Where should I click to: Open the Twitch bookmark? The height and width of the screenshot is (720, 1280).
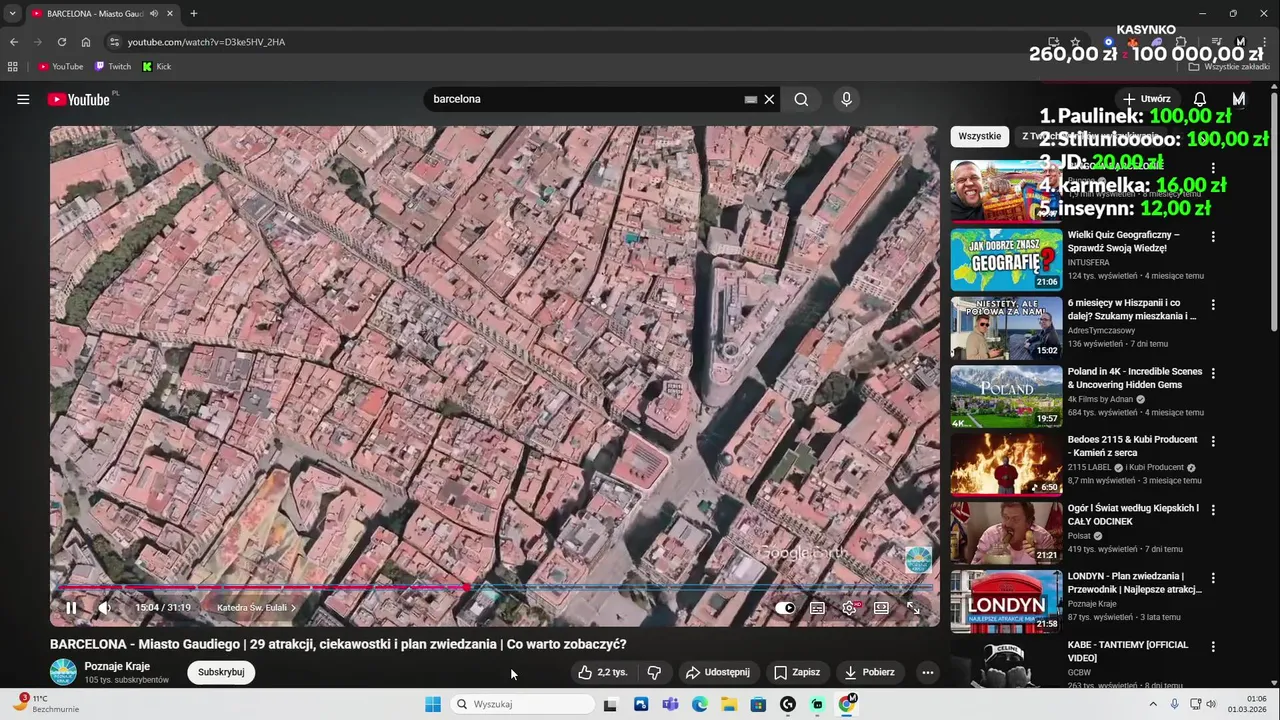[x=113, y=67]
